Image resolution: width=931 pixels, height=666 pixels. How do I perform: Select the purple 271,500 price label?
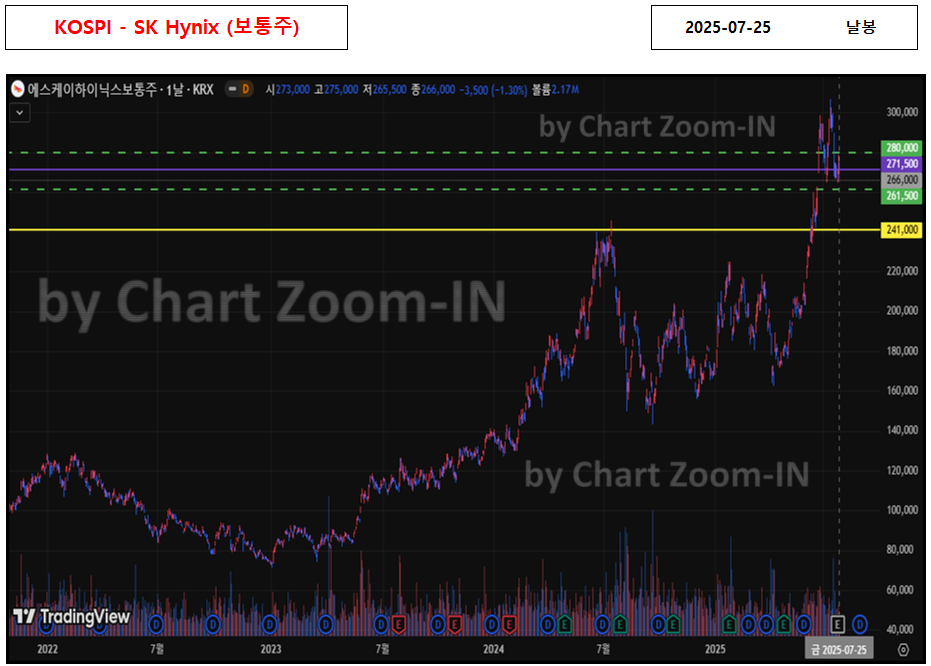901,163
